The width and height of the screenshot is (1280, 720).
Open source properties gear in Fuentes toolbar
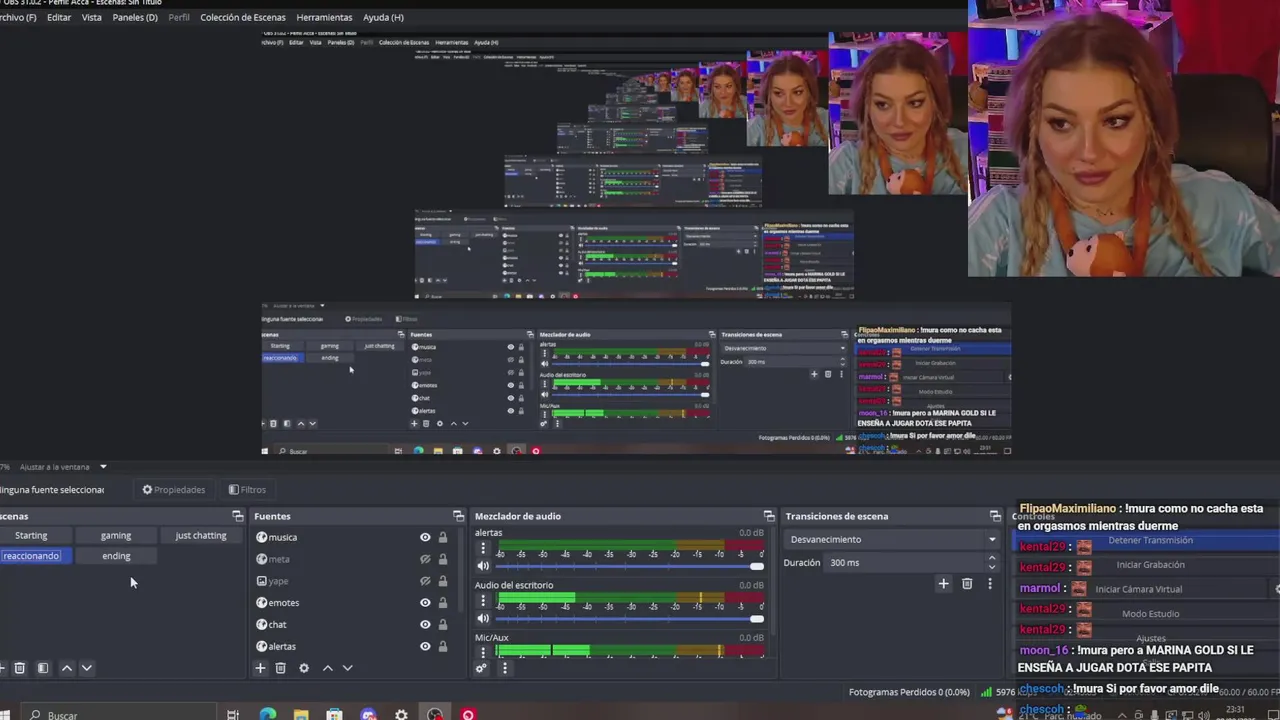click(304, 668)
